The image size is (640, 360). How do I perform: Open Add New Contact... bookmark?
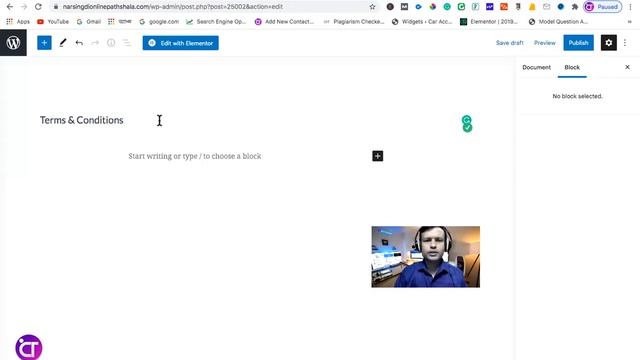coord(284,22)
